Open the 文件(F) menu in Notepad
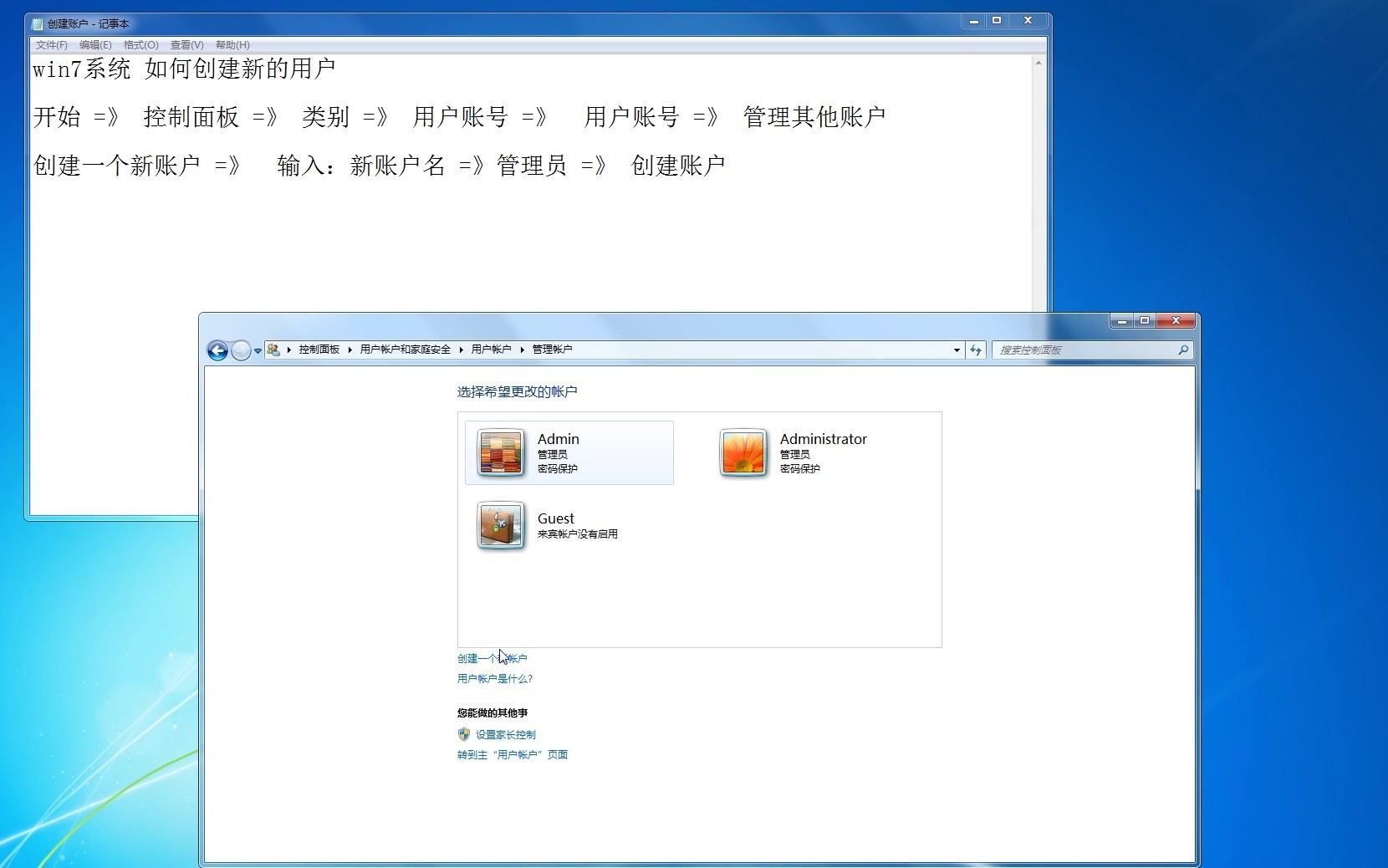 point(51,45)
